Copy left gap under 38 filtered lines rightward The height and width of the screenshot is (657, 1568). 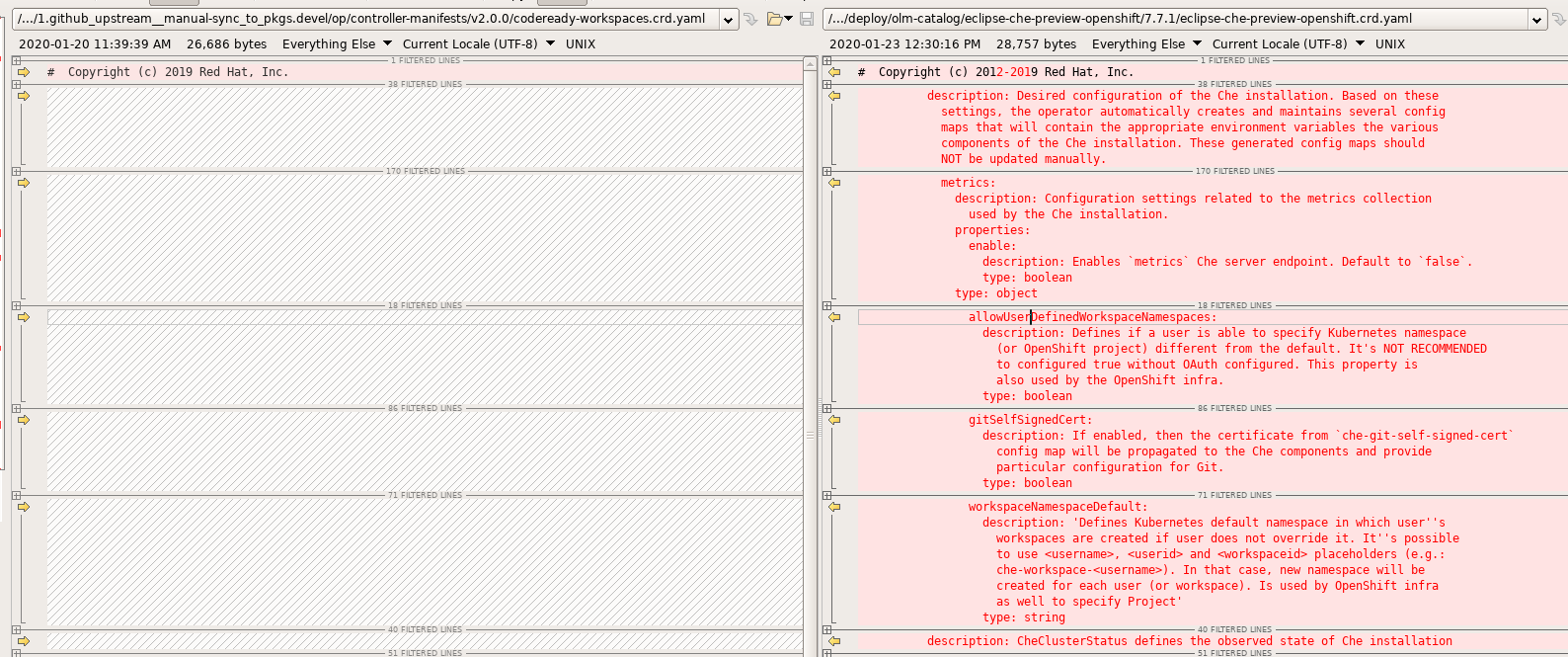pos(24,96)
